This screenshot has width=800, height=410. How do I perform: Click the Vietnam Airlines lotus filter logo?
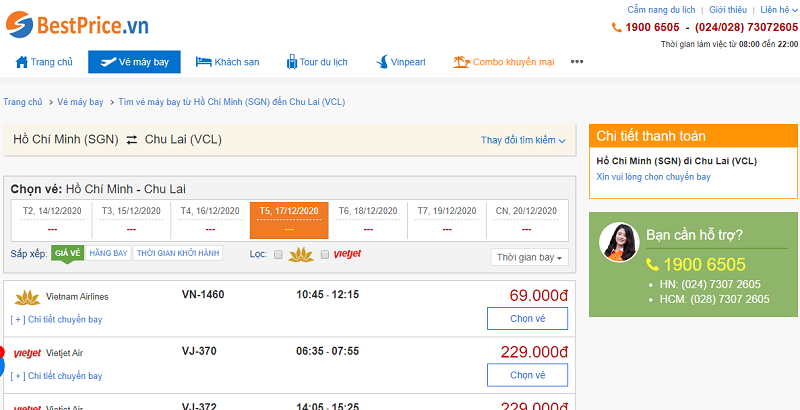click(301, 254)
